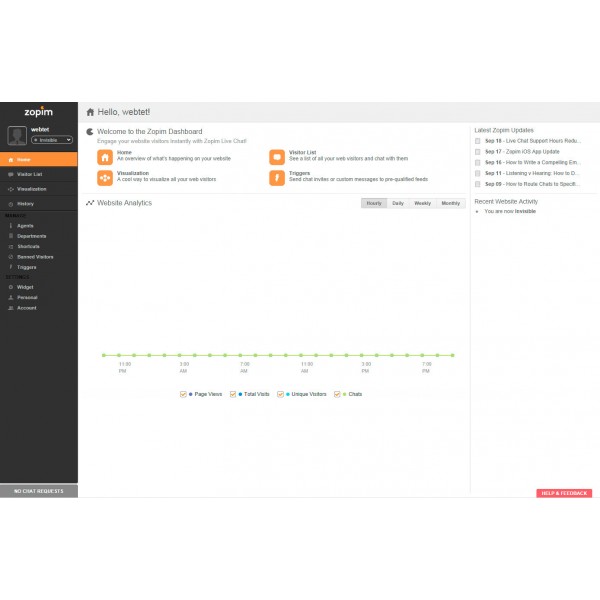Open the Sep 18 Live Chat Support Hours update
600x600 pixels.
click(x=533, y=141)
